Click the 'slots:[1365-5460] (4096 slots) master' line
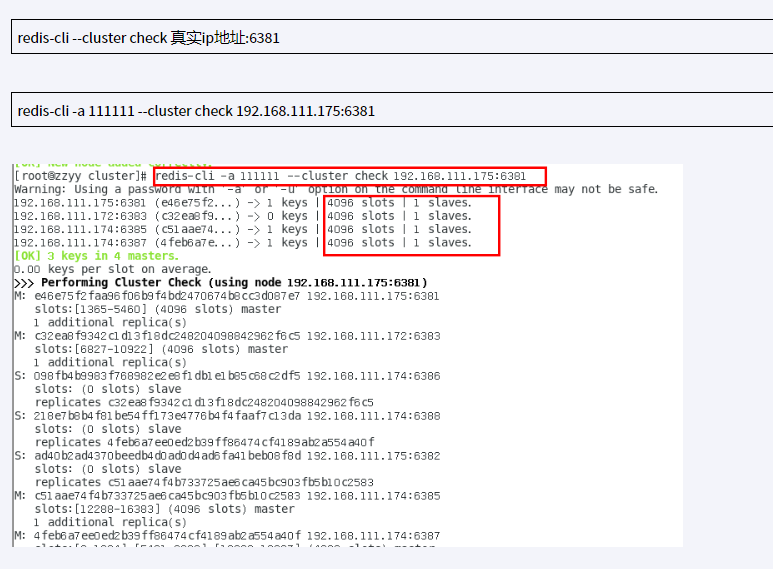This screenshot has height=569, width=773. tap(158, 309)
